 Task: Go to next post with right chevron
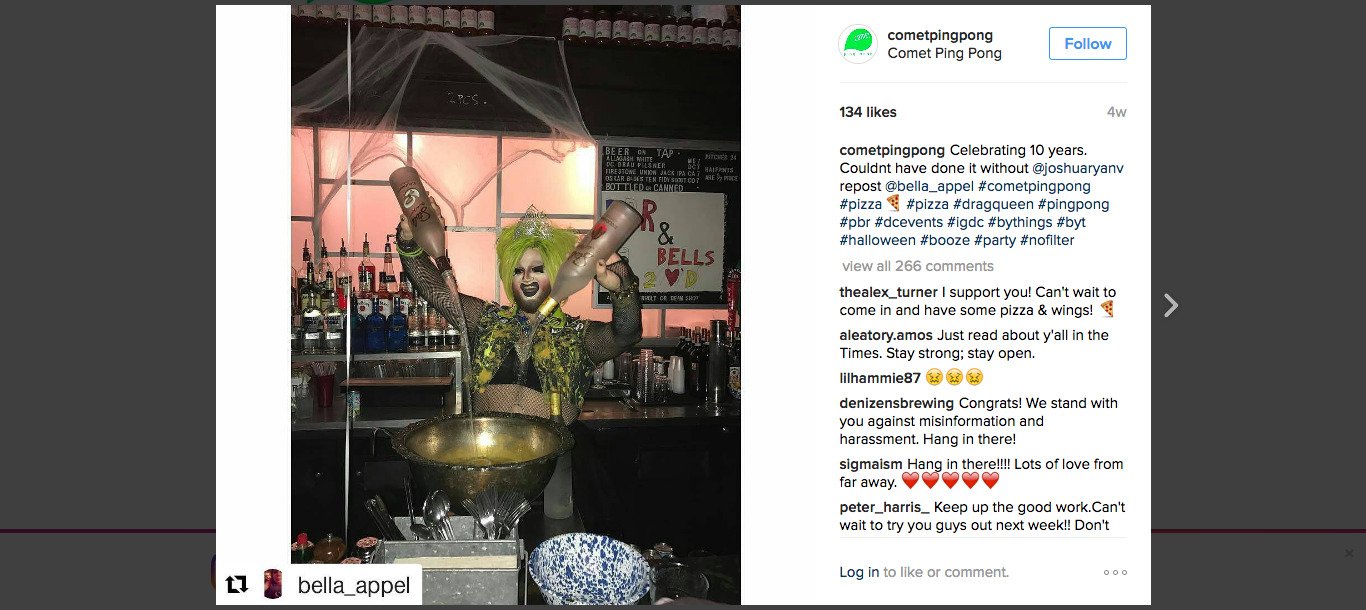(1171, 305)
